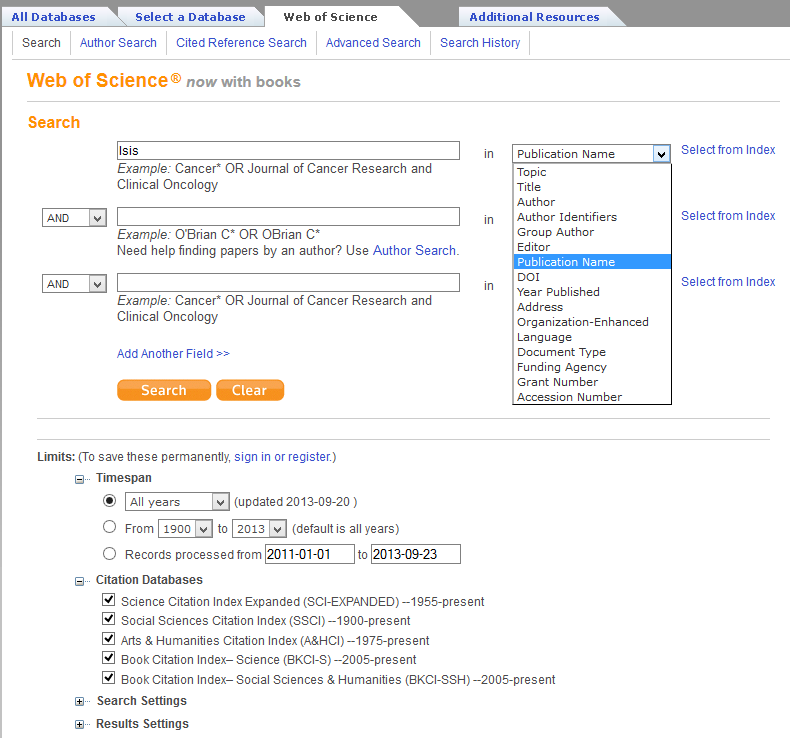Select the All years radio button
790x738 pixels.
tap(109, 501)
